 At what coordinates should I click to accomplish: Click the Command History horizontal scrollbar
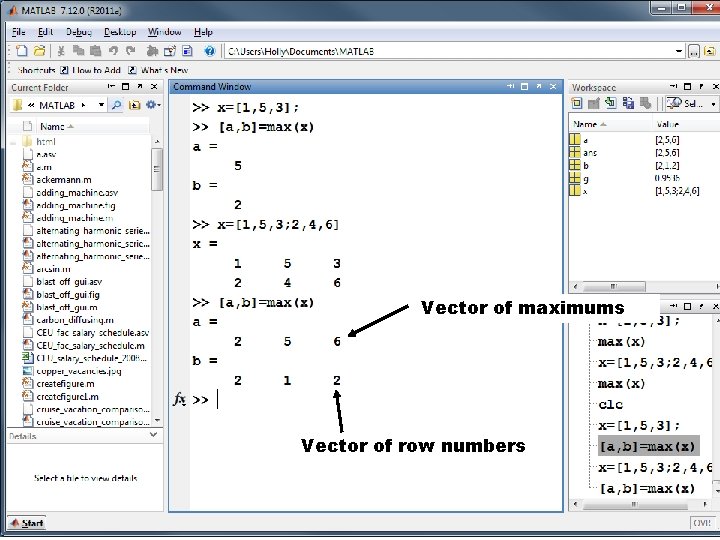[x=634, y=505]
